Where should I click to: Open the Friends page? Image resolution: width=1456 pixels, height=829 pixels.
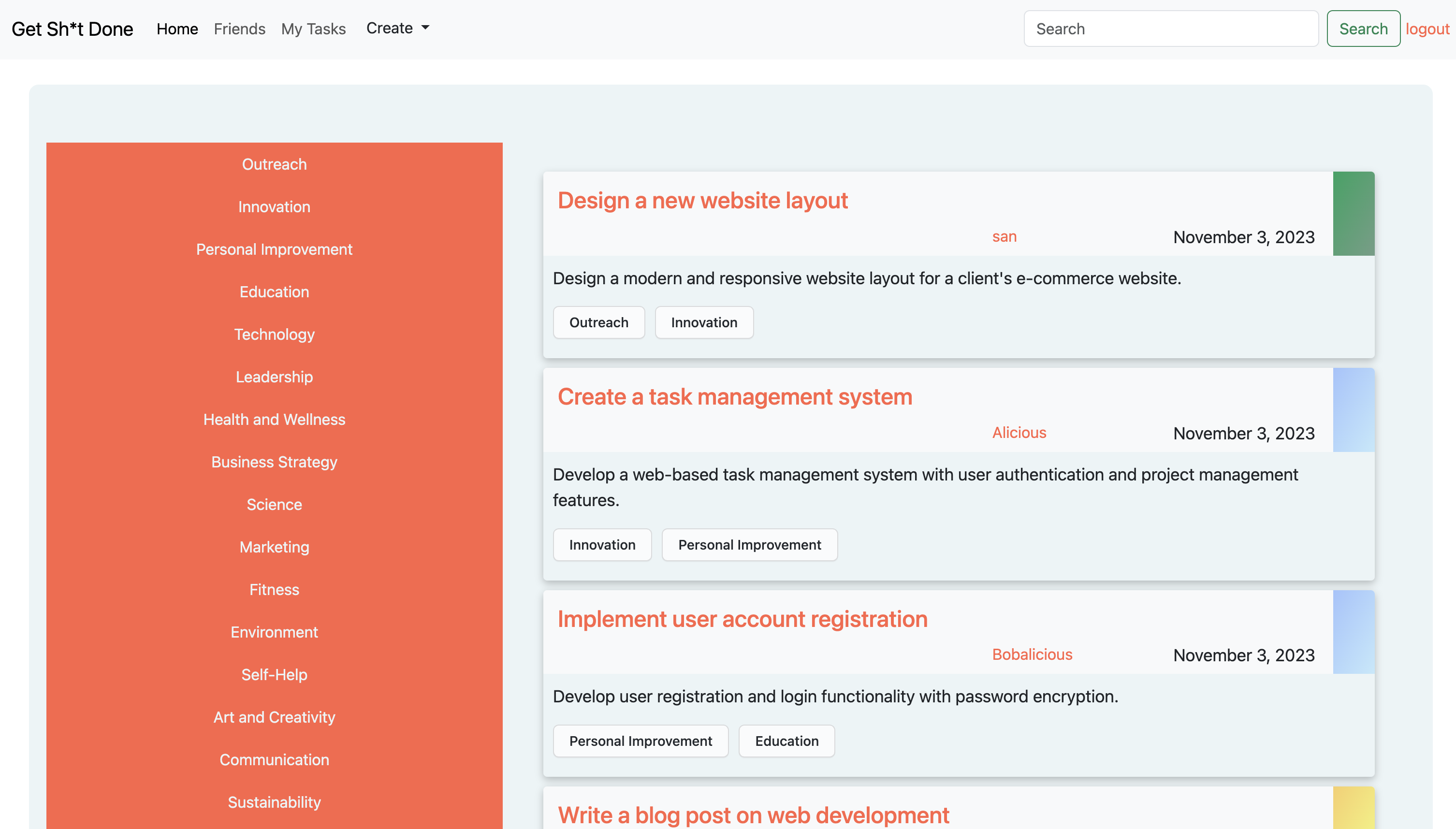click(x=239, y=29)
